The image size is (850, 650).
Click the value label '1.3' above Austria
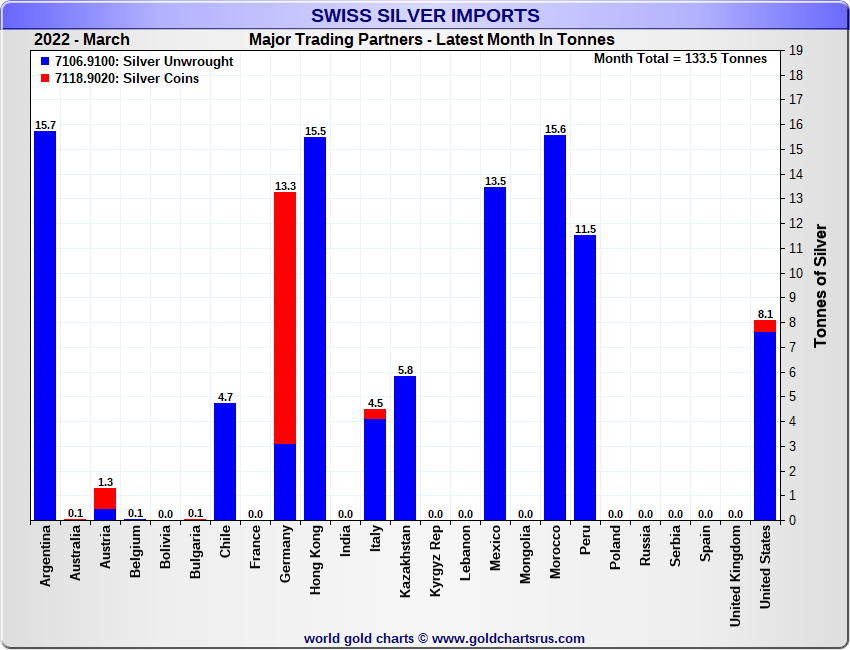[105, 482]
